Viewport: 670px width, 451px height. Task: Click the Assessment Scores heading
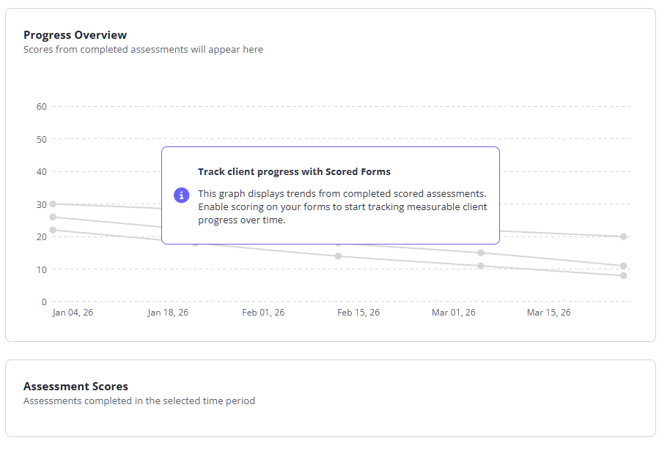75,386
